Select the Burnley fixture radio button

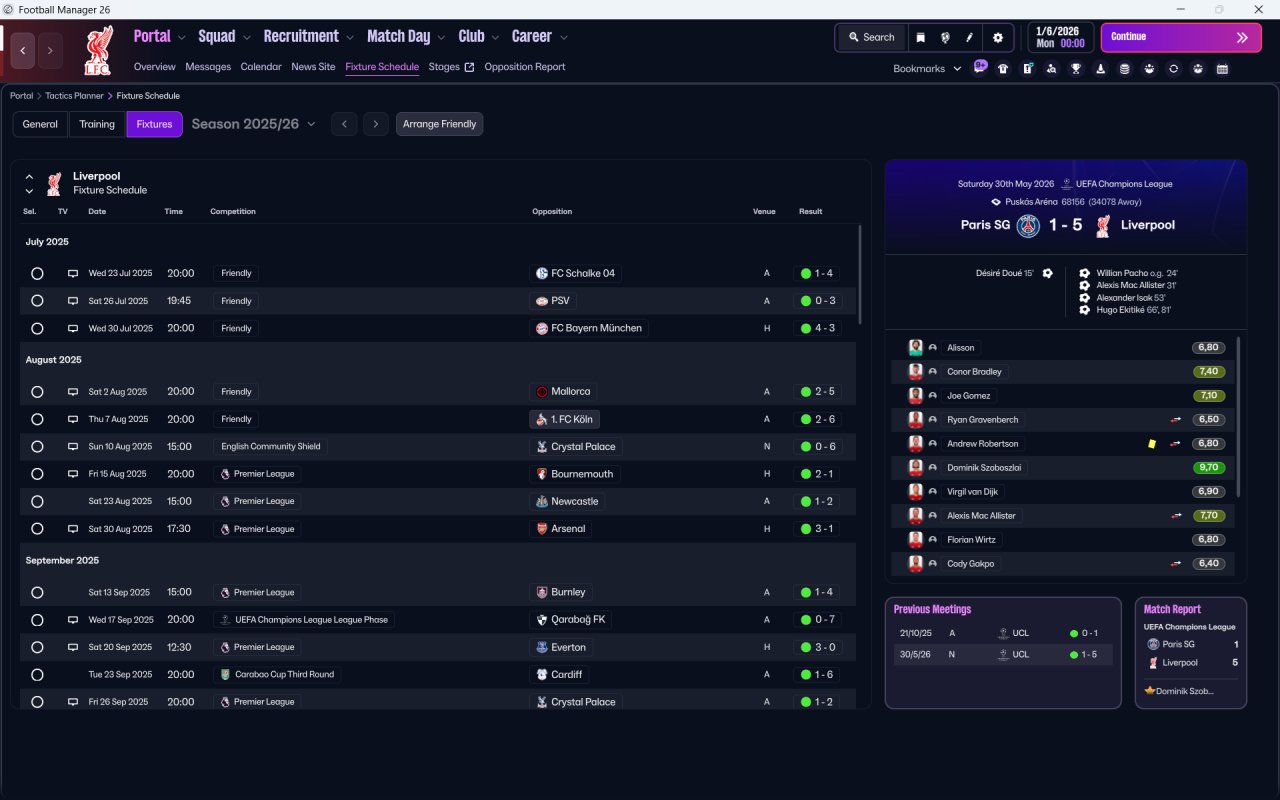(x=37, y=592)
